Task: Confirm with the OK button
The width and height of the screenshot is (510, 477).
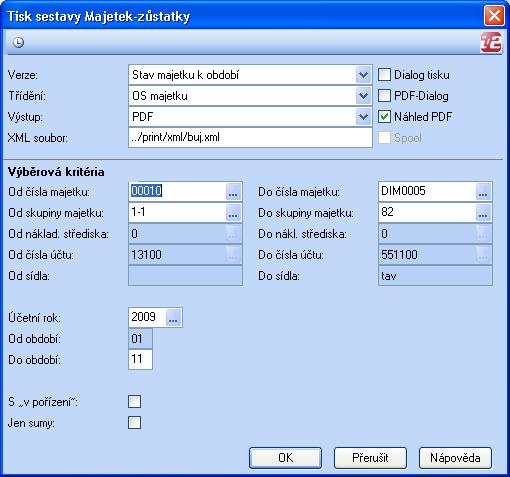Action: 286,458
